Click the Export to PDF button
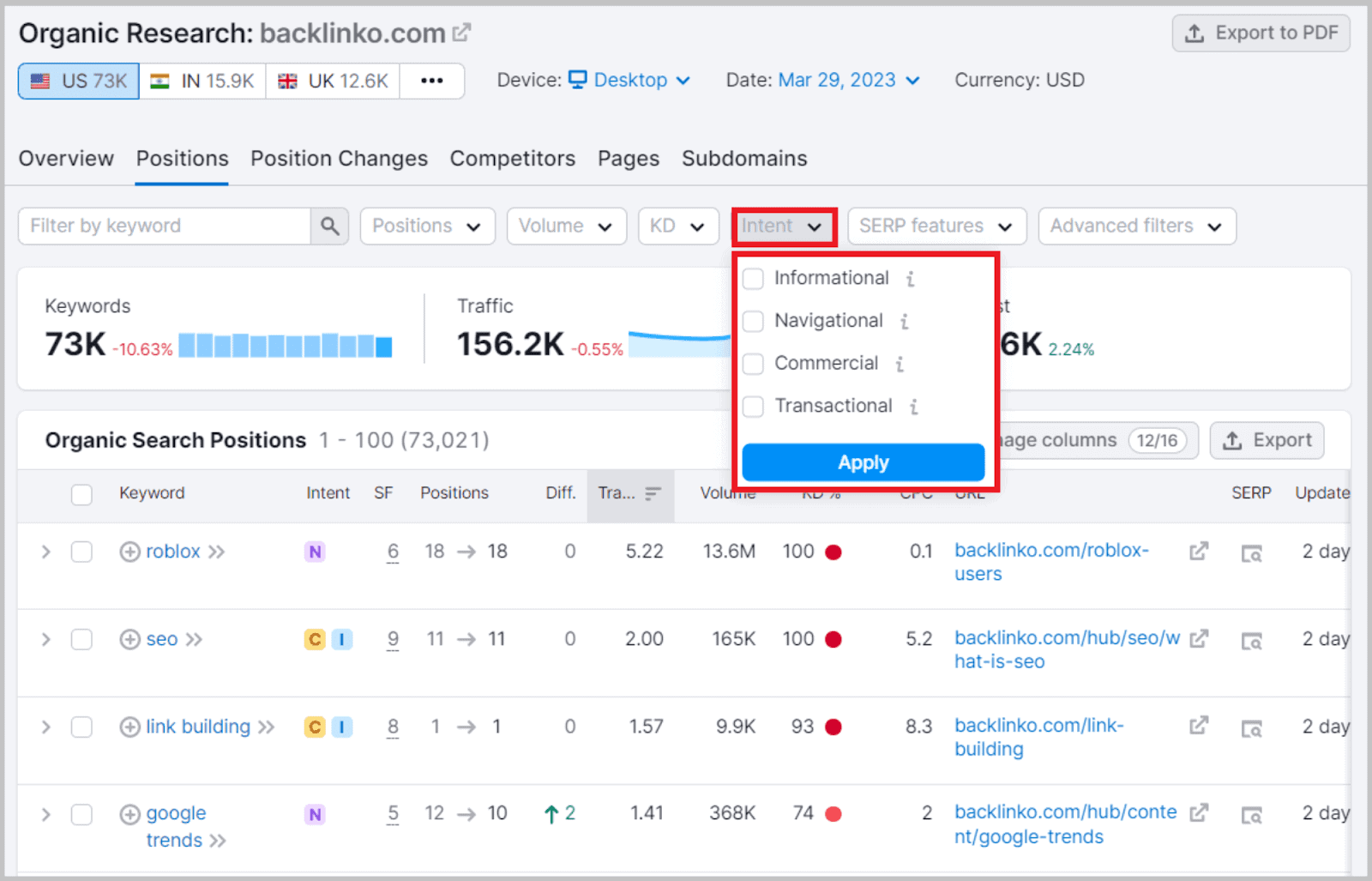Screen dimensions: 1372x881 click(1261, 33)
